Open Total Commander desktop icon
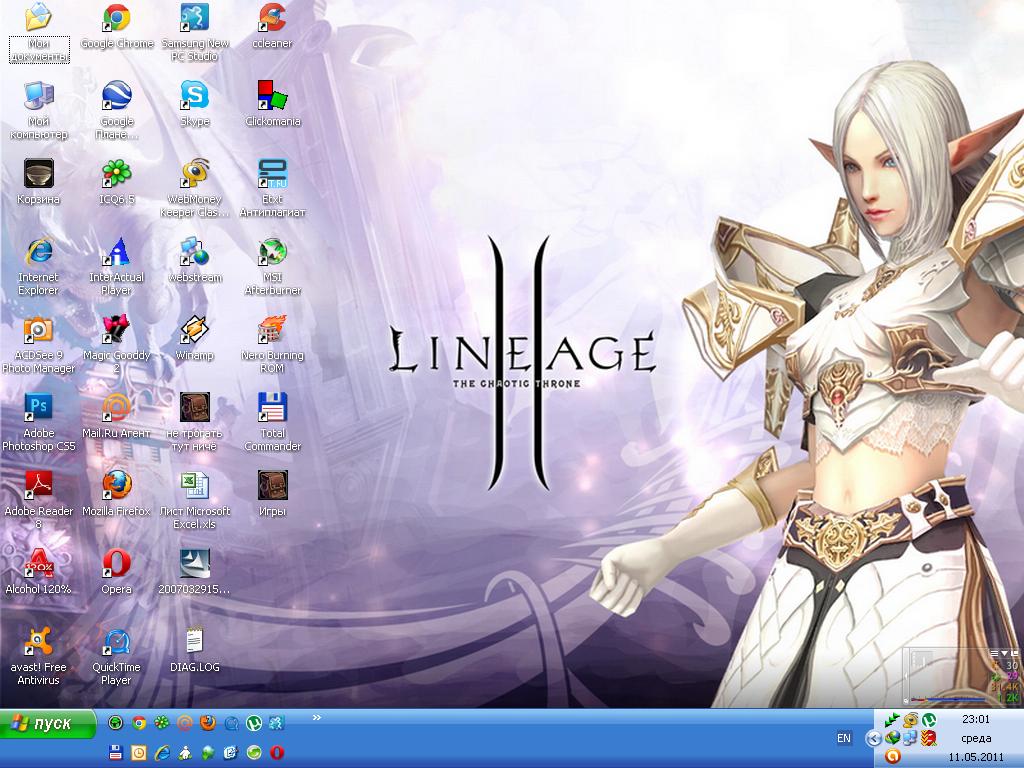Screen dimensions: 1024x768 click(272, 408)
